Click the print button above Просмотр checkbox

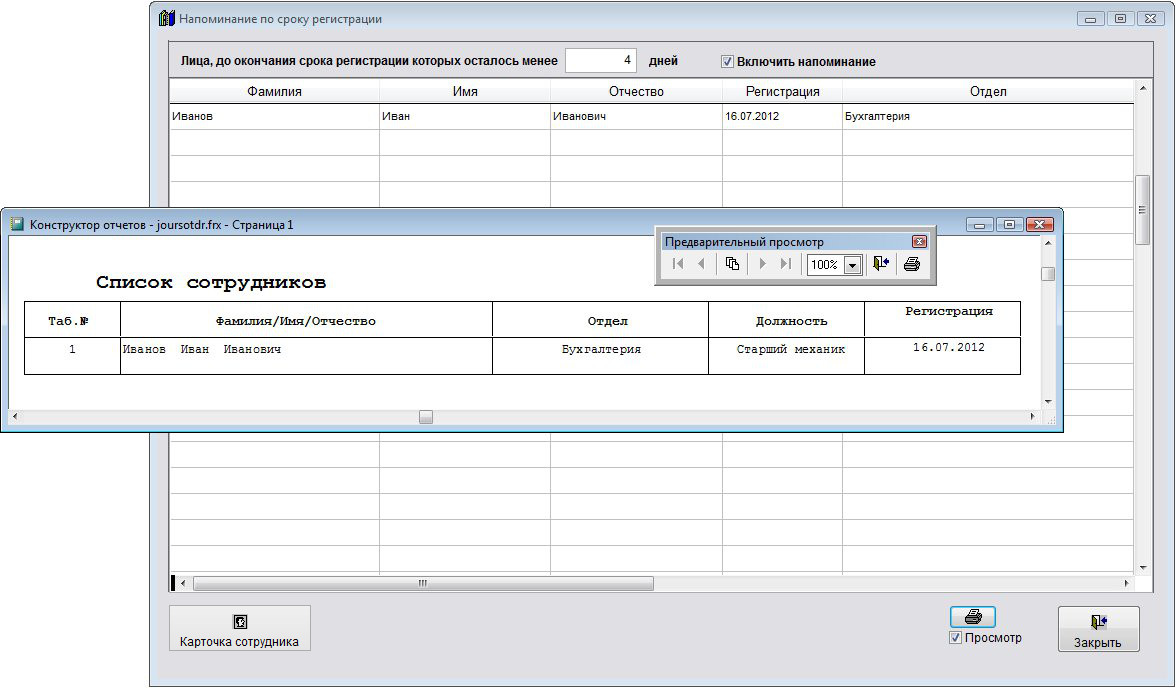(972, 617)
